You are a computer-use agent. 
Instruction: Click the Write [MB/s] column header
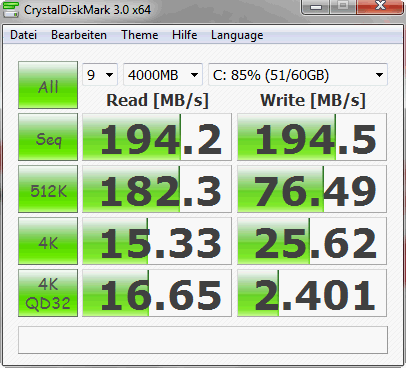[313, 100]
